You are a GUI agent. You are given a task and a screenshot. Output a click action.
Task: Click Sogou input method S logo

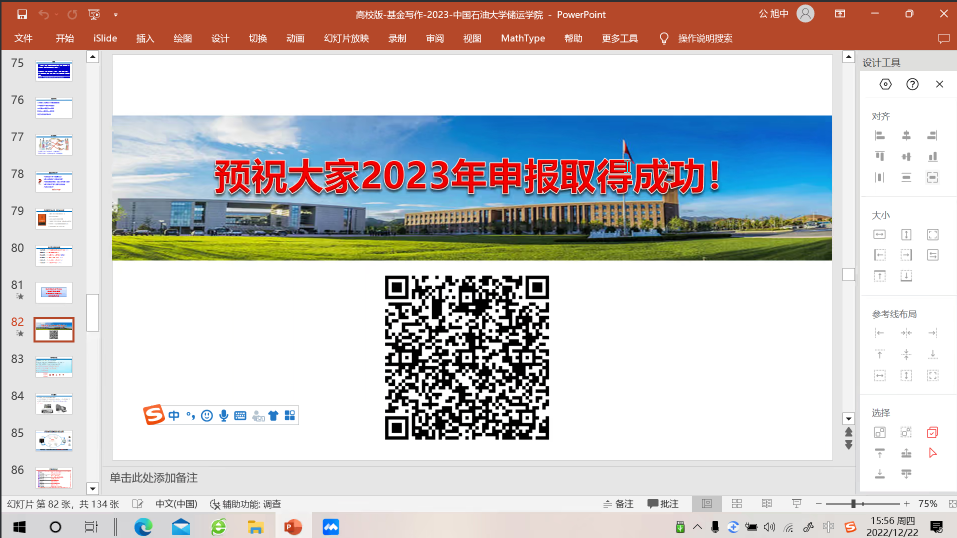[x=153, y=415]
